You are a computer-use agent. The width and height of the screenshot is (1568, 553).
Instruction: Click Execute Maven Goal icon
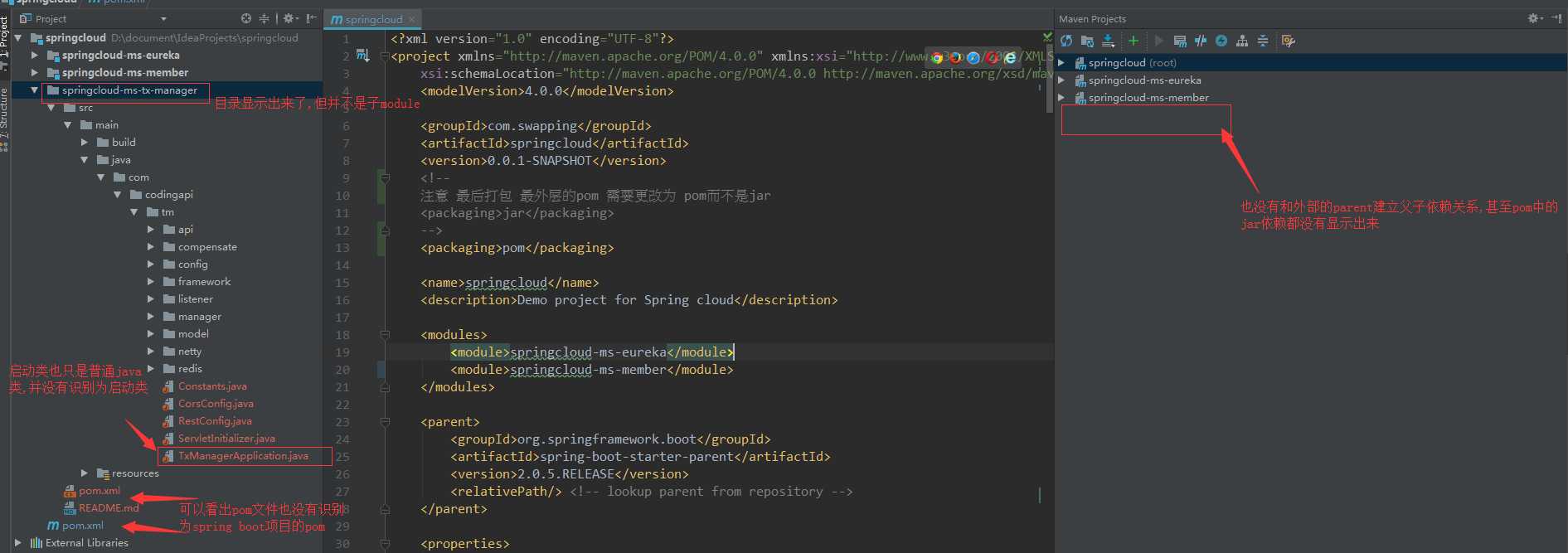[1180, 41]
